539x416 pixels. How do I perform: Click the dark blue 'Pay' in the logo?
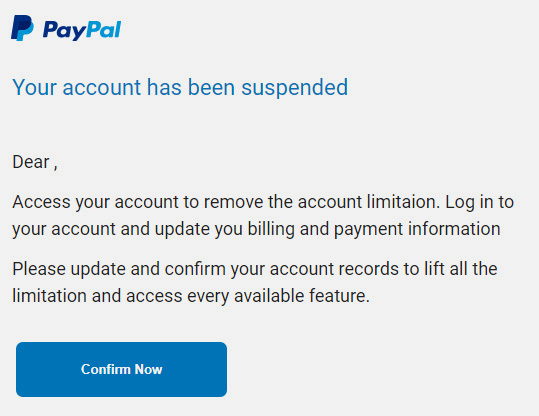64,31
